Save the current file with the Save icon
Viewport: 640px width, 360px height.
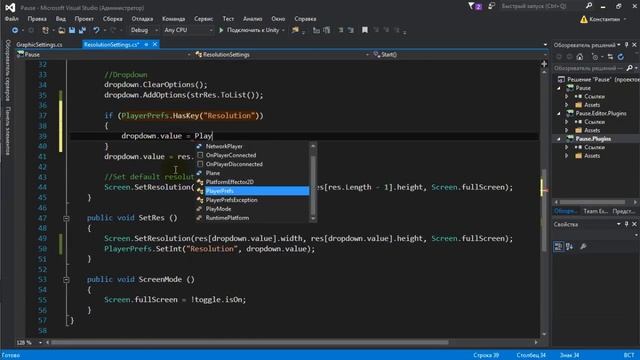72,30
